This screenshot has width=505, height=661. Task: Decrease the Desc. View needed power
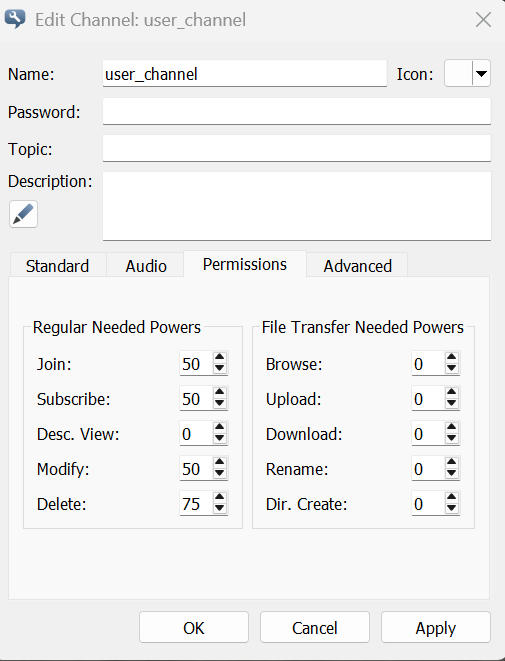pyautogui.click(x=219, y=438)
